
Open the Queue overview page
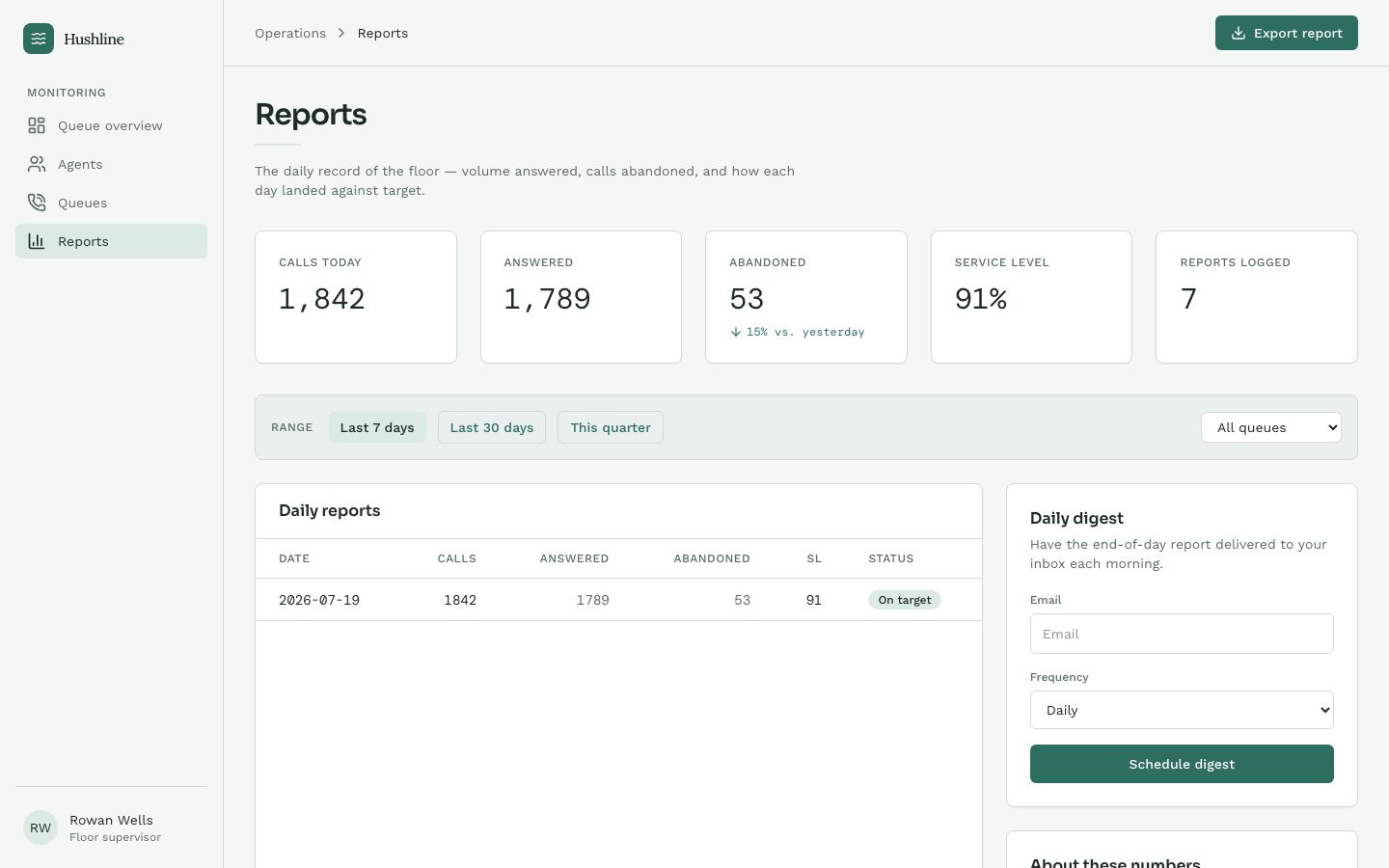coord(111,125)
